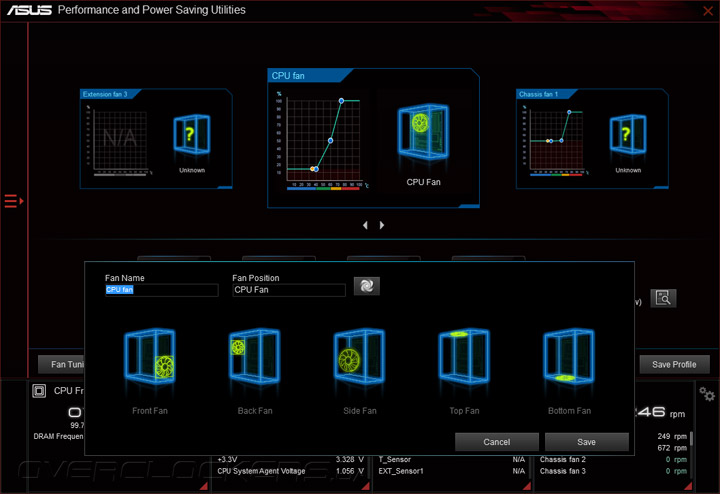Click the 672 rpm value
This screenshot has width=720, height=494.
coord(672,448)
